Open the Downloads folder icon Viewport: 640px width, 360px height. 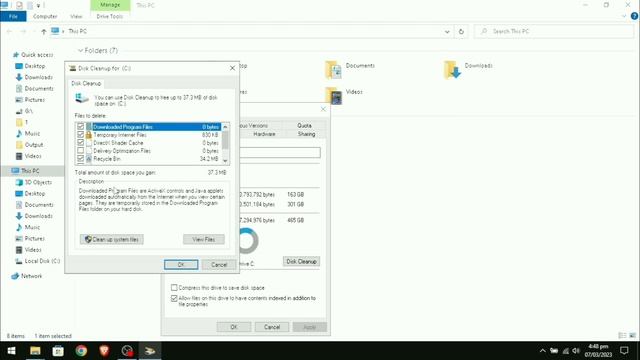[x=452, y=70]
